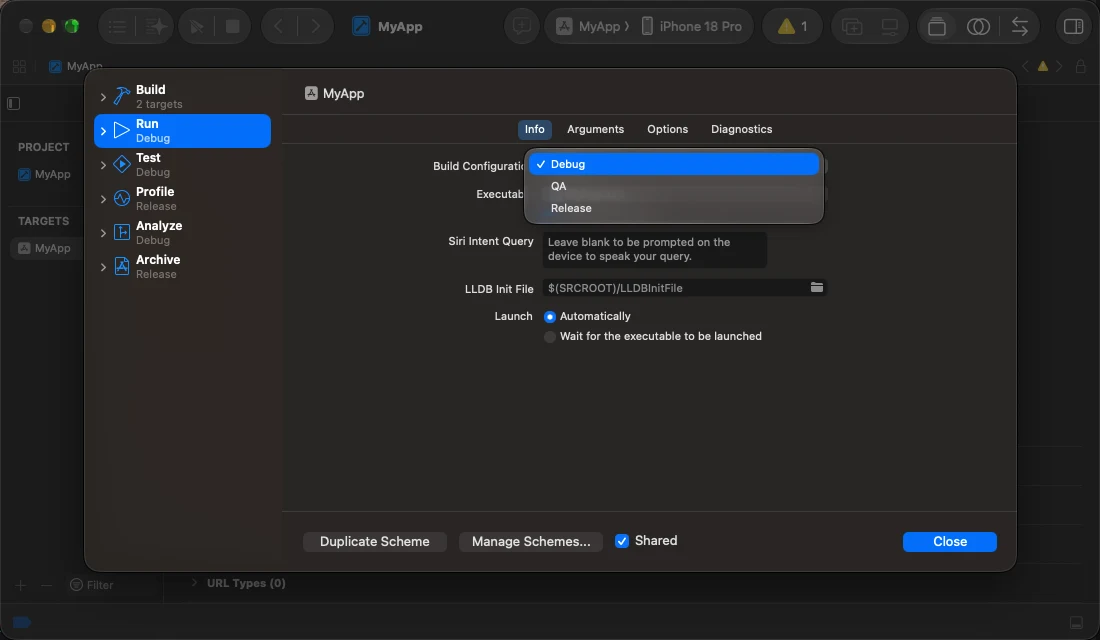The height and width of the screenshot is (640, 1100).
Task: Click the MyApp breadcrumb in the jump bar
Action: (75, 67)
